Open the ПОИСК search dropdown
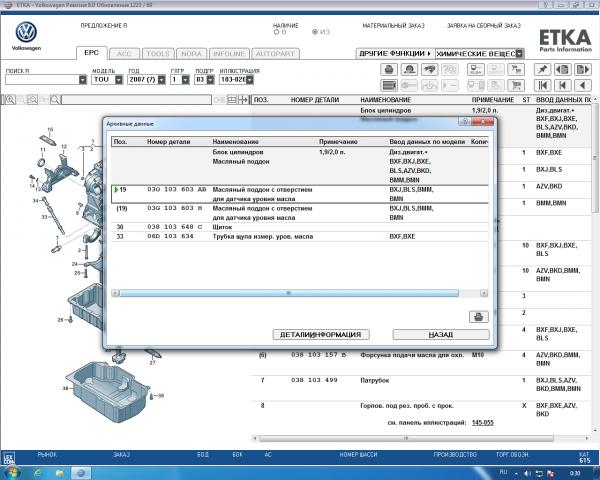 [83, 80]
